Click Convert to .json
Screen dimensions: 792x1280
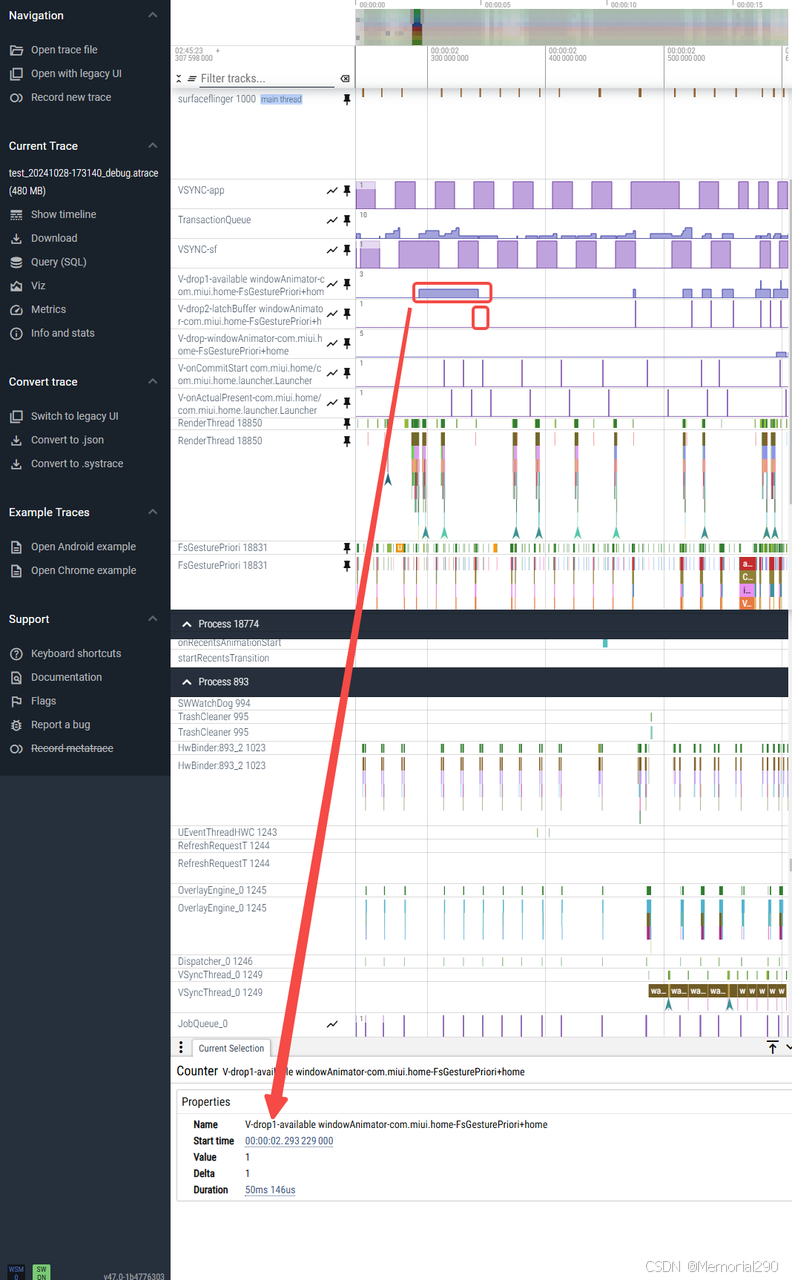pyautogui.click(x=67, y=440)
